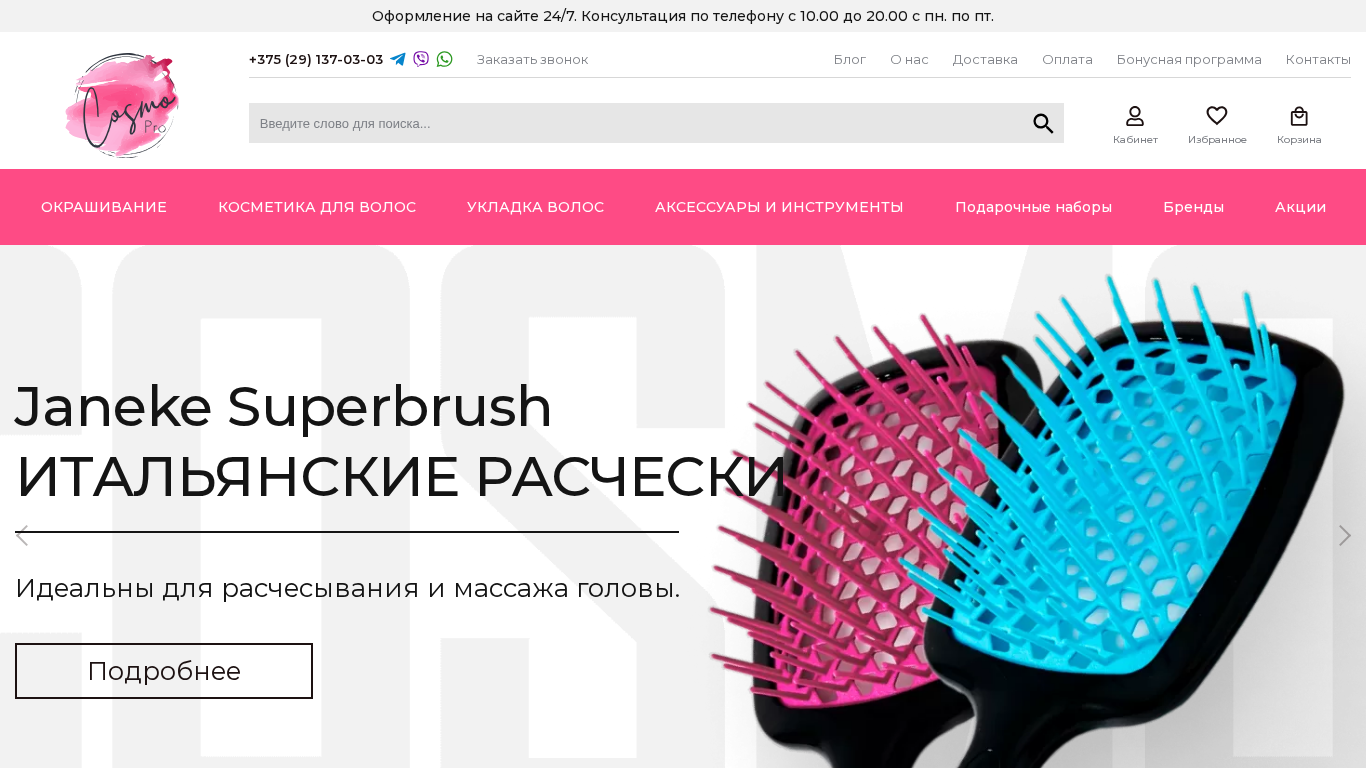Open the Viber contact icon

pos(421,59)
